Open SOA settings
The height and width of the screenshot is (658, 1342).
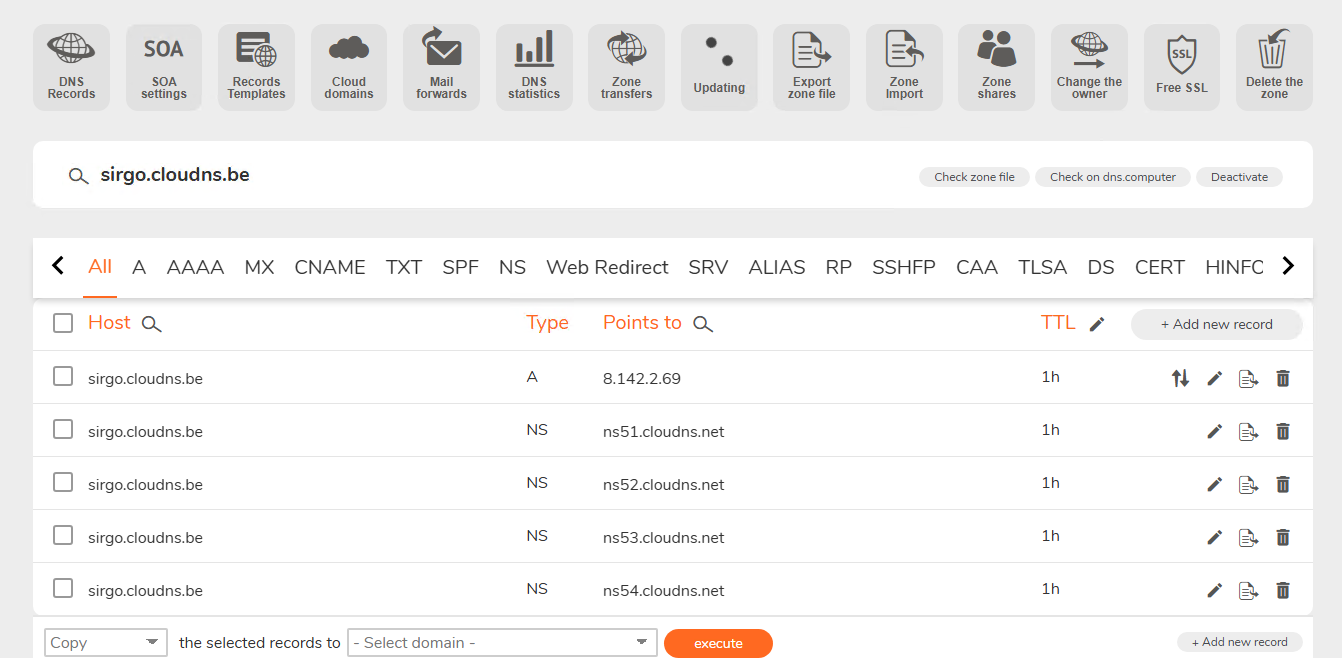click(x=164, y=67)
